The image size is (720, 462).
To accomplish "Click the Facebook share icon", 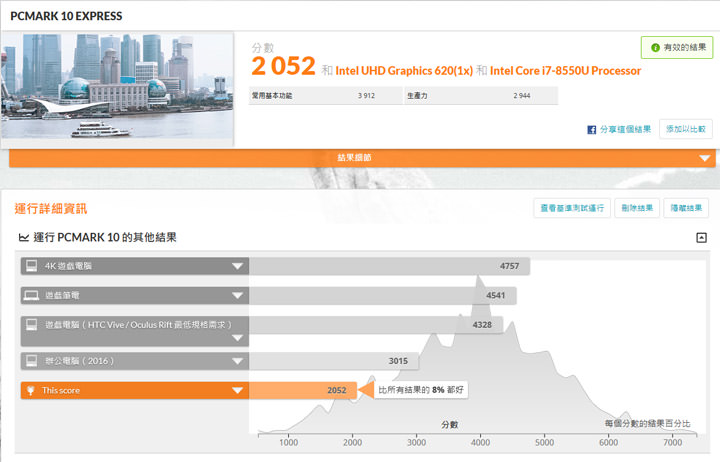I will tap(592, 129).
